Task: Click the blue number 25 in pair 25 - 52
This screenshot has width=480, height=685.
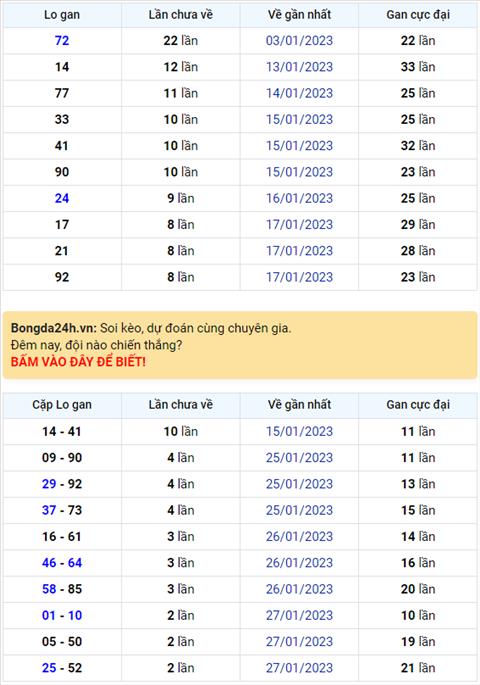Action: (x=49, y=668)
